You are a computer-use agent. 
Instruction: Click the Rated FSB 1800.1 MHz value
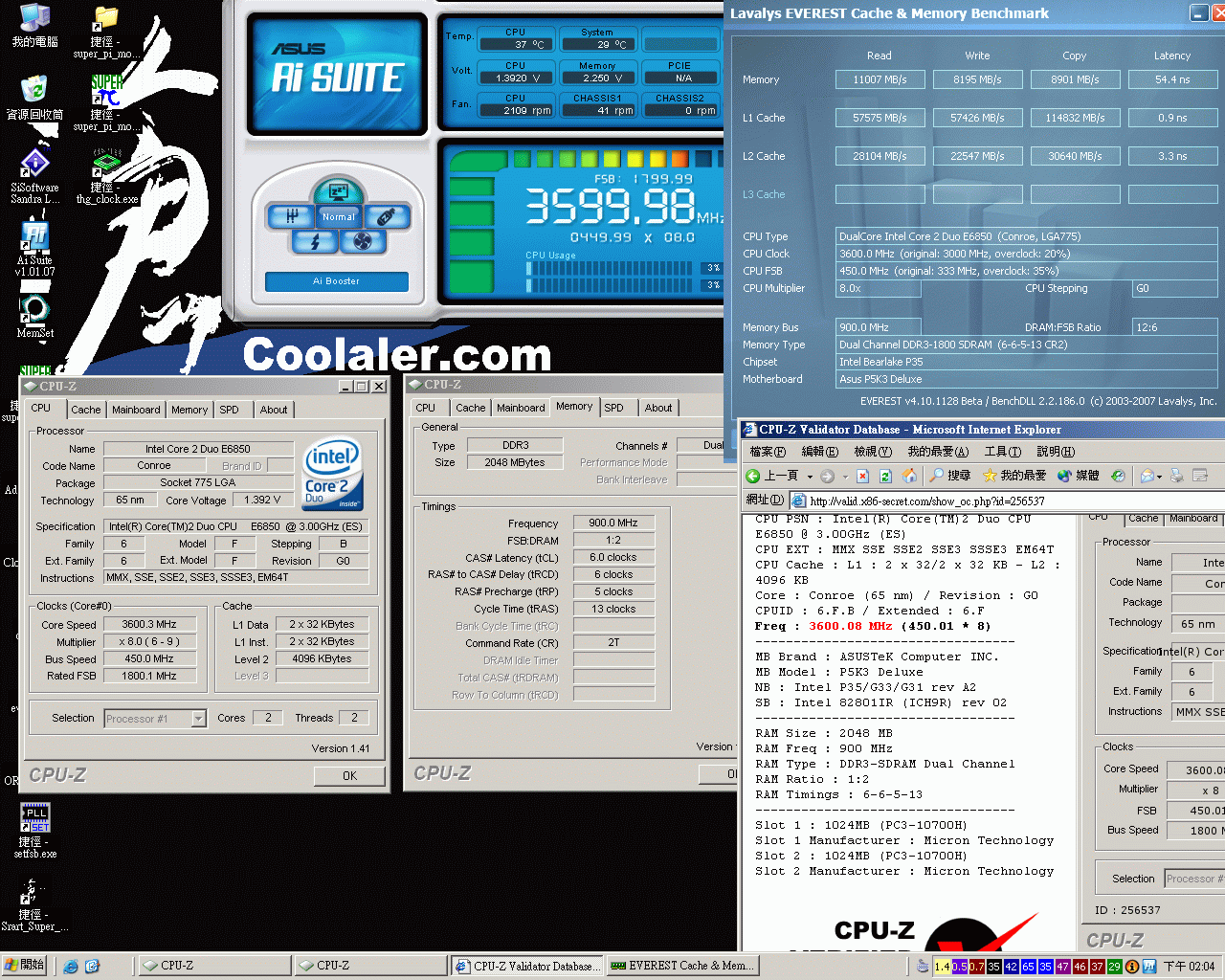pyautogui.click(x=148, y=676)
